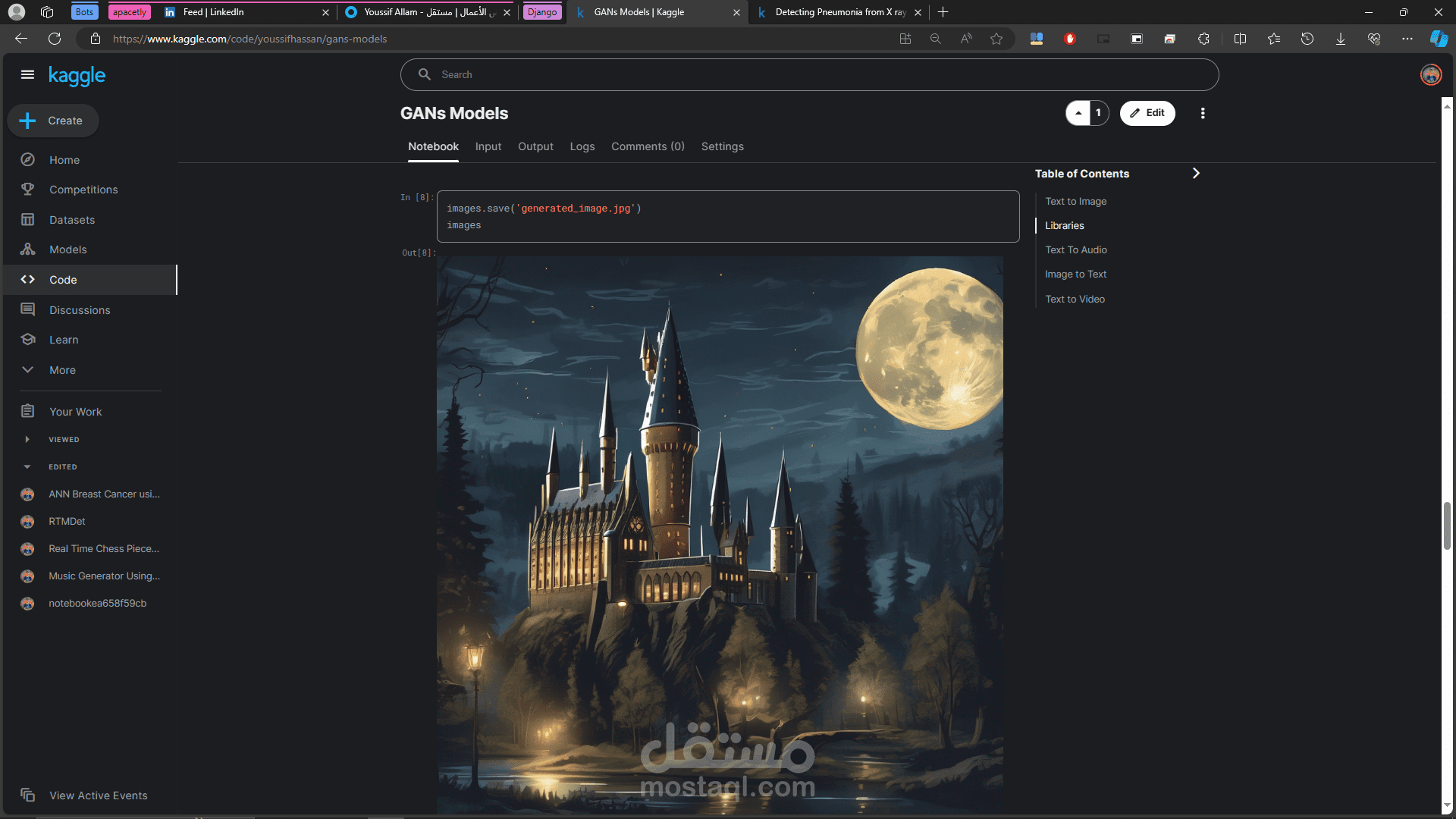The width and height of the screenshot is (1456, 819).
Task: View site information lock icon
Action: click(x=96, y=39)
